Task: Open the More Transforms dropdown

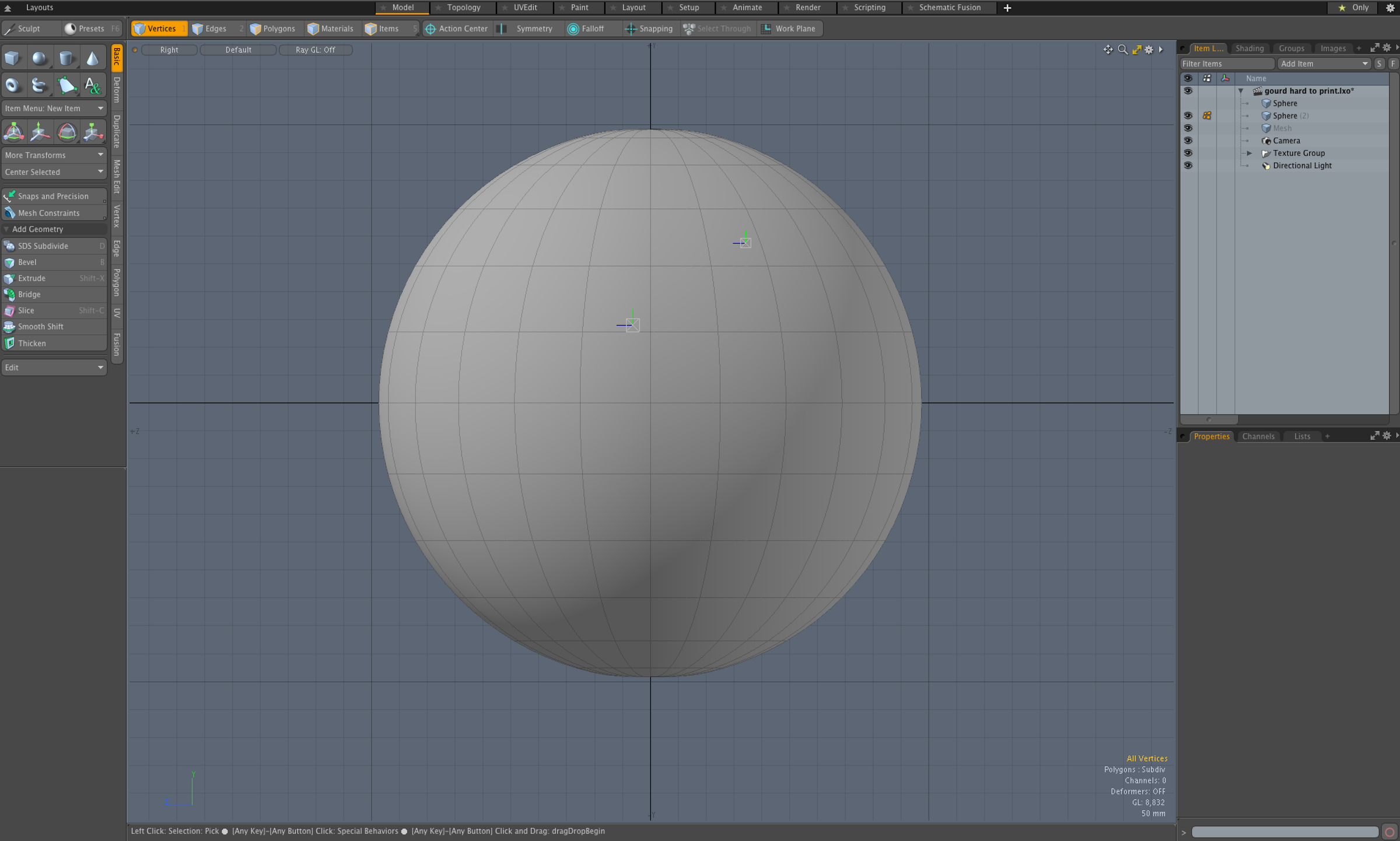Action: click(x=54, y=155)
